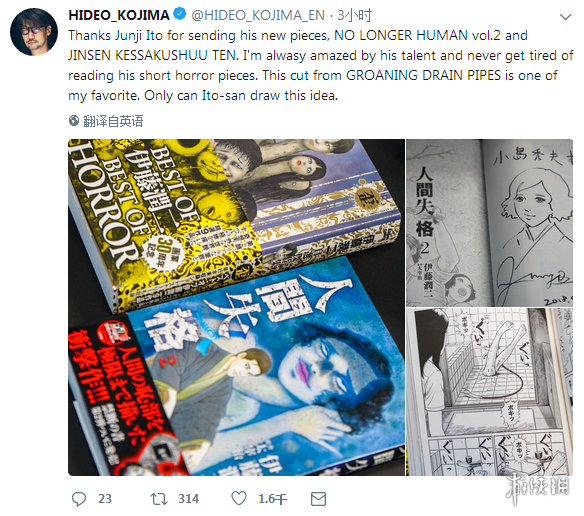Like the tweet with heart icon

239,498
